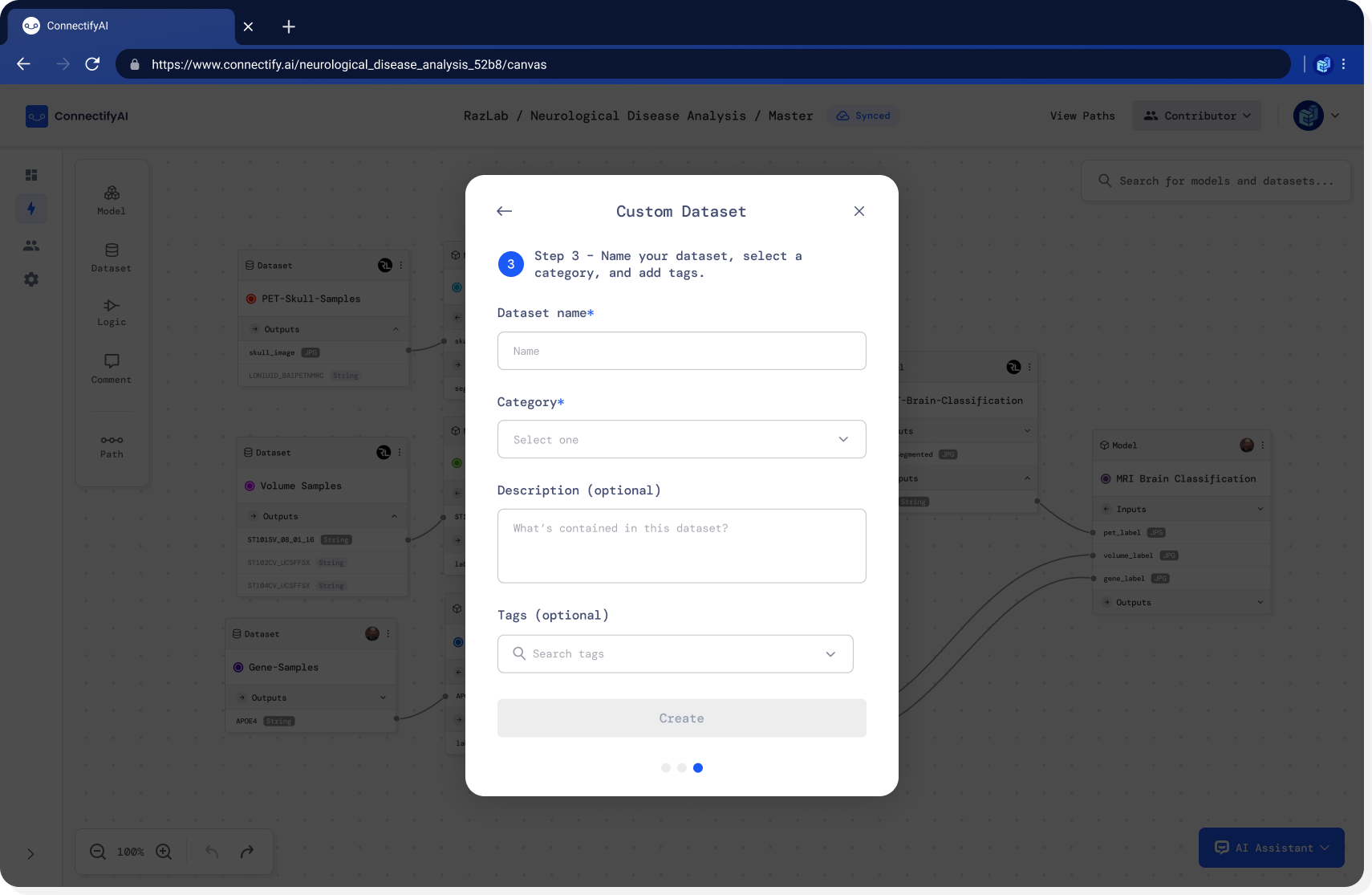Click the Create button
This screenshot has height=895, width=1372.
(x=681, y=718)
